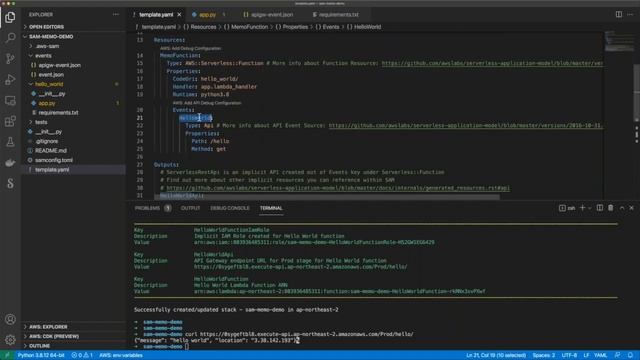Viewport: 640px width, 360px height.
Task: Split the terminal panel
Action: pos(600,208)
